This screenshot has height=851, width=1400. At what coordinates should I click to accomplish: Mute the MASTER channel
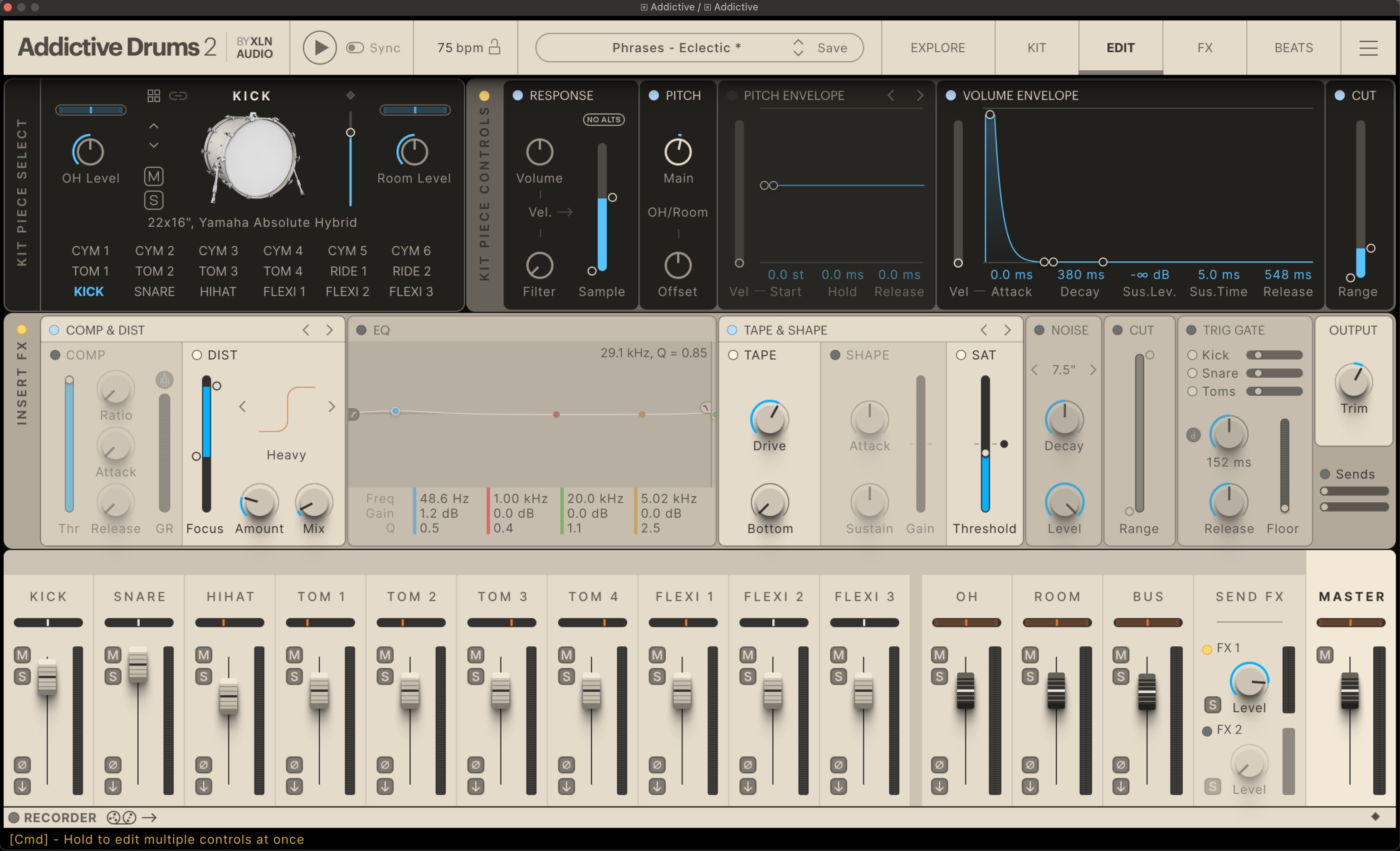tap(1325, 655)
